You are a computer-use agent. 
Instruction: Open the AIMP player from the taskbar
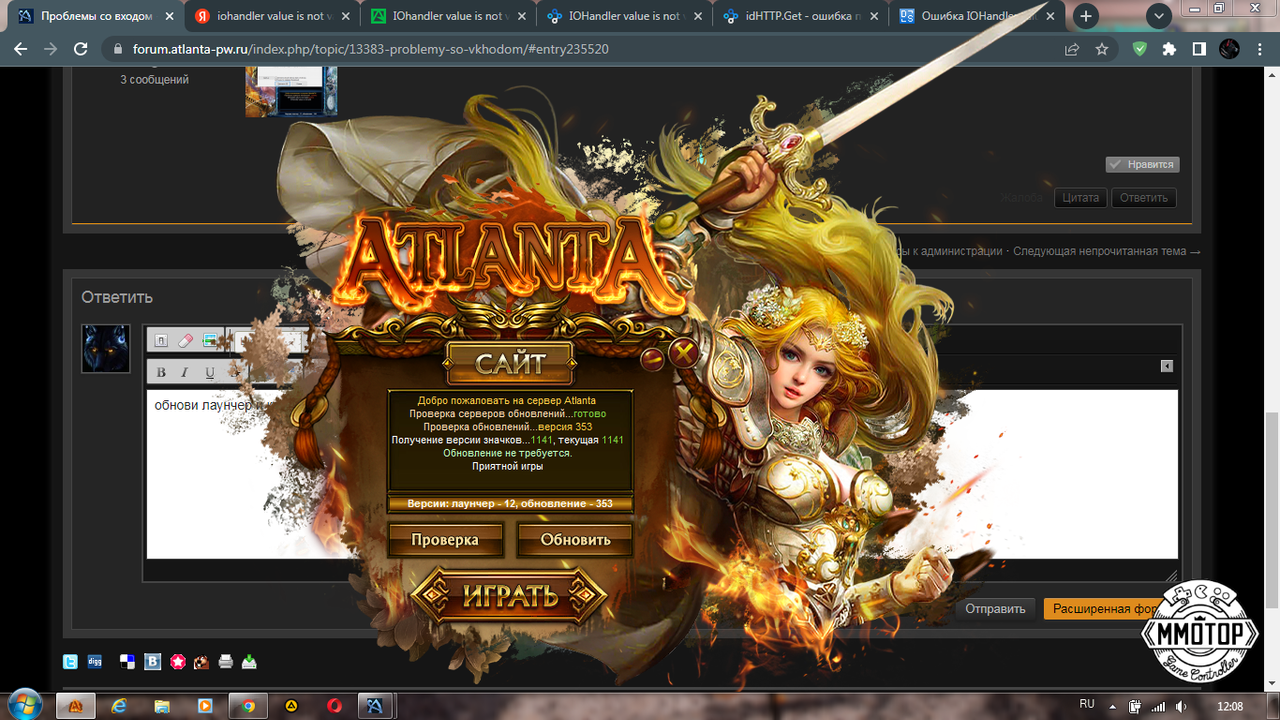[291, 705]
